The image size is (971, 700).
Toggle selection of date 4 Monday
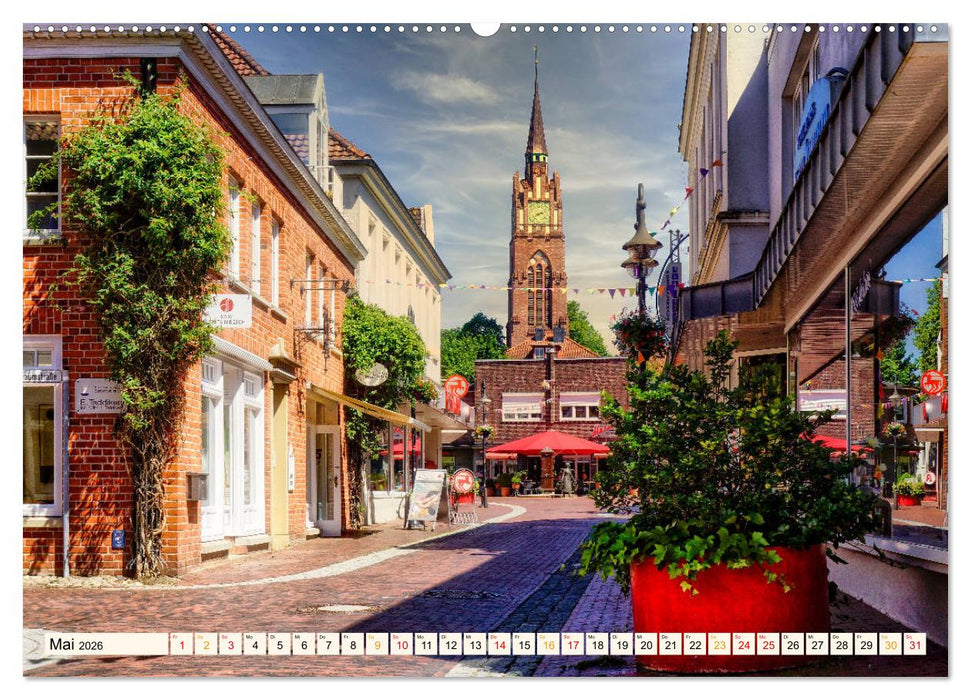click(254, 645)
